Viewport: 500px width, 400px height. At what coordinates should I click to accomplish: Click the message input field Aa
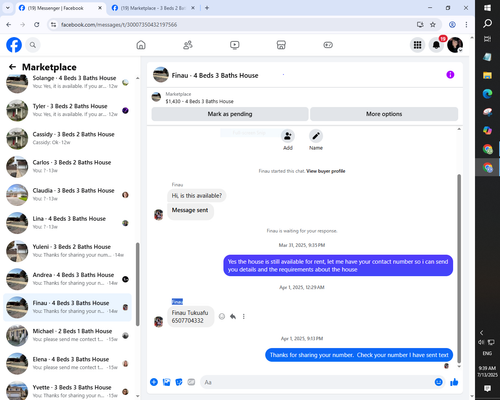coord(317,382)
